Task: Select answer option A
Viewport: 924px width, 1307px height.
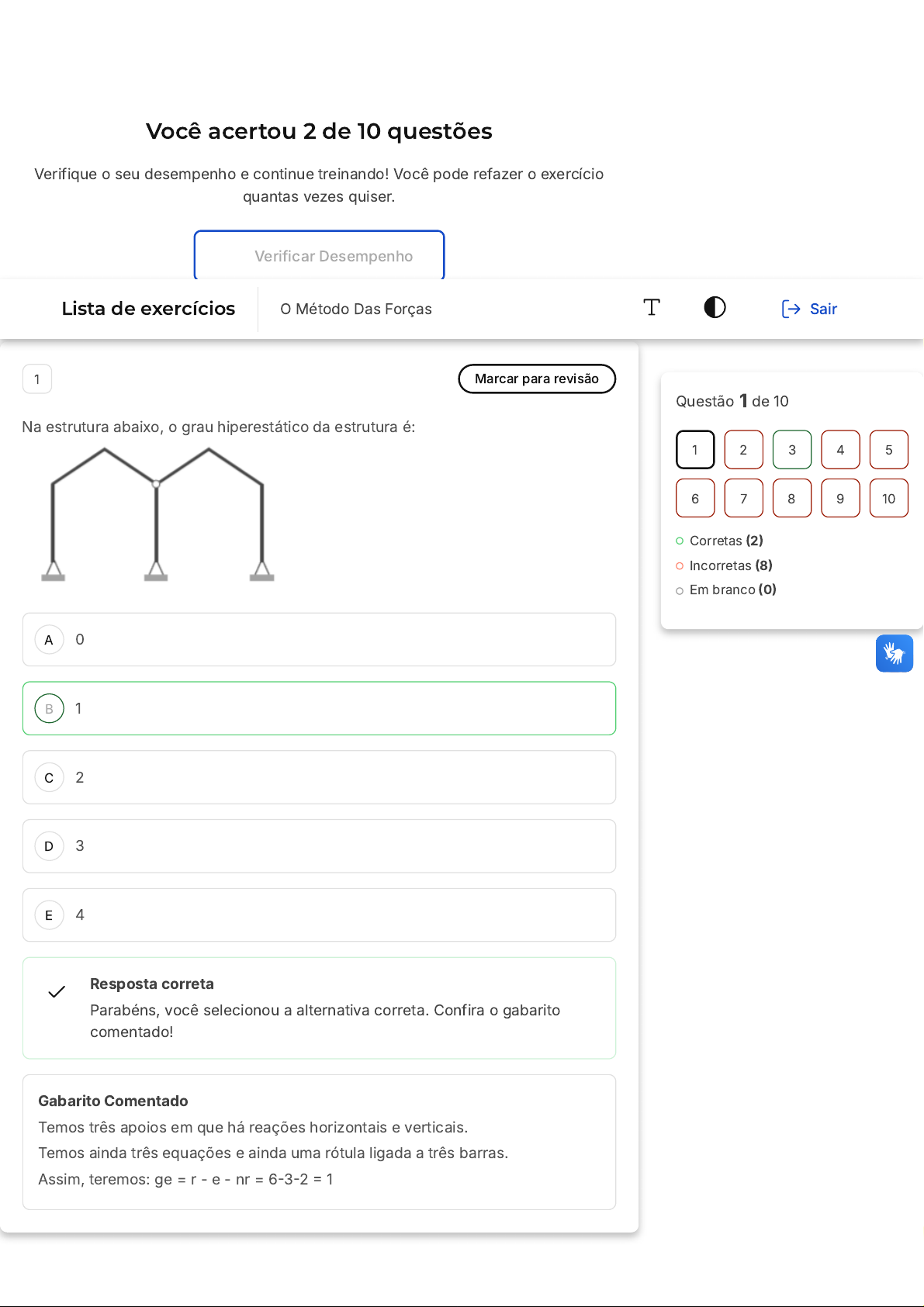Action: coord(50,640)
